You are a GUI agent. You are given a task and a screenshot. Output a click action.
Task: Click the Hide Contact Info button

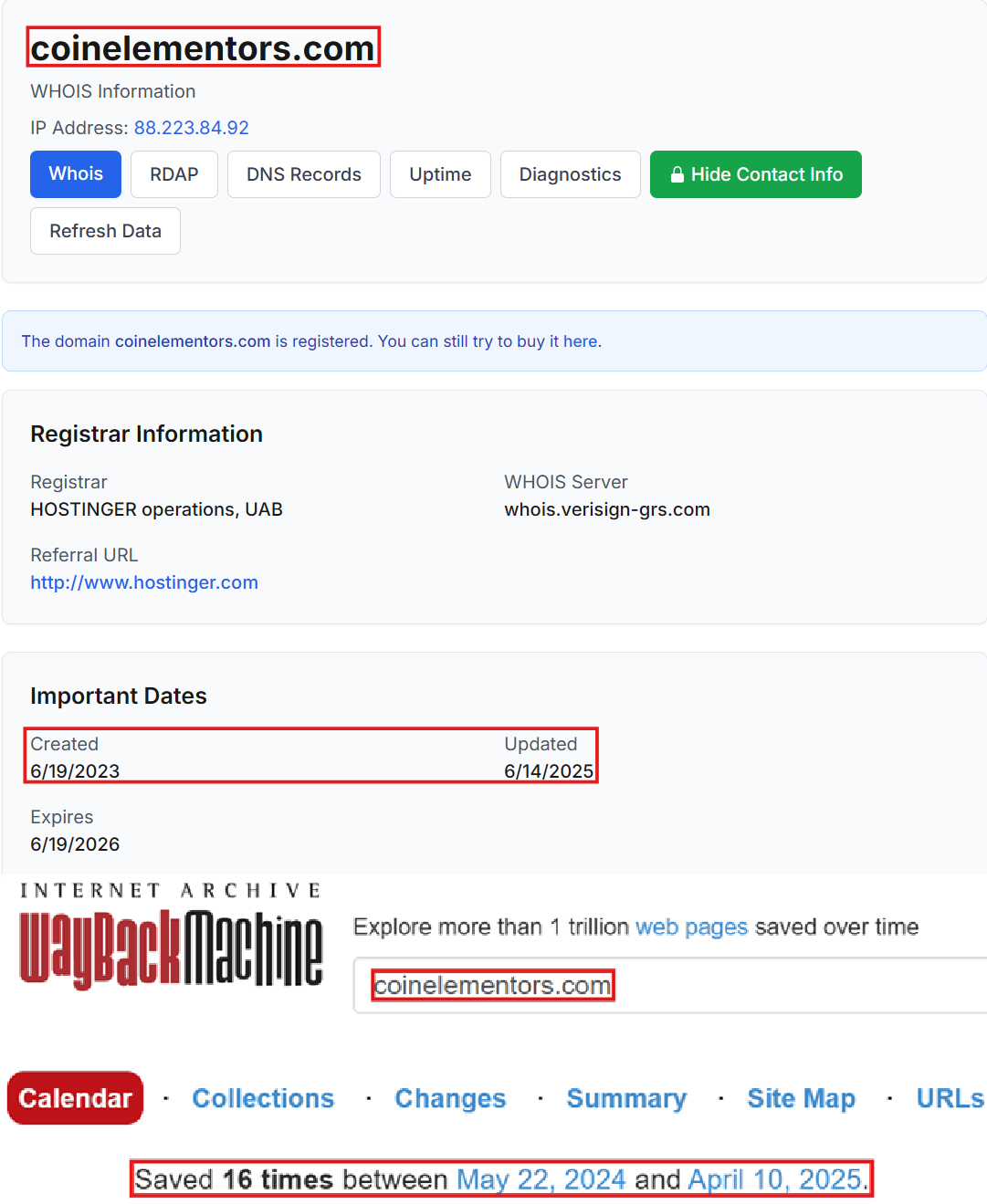click(x=756, y=174)
